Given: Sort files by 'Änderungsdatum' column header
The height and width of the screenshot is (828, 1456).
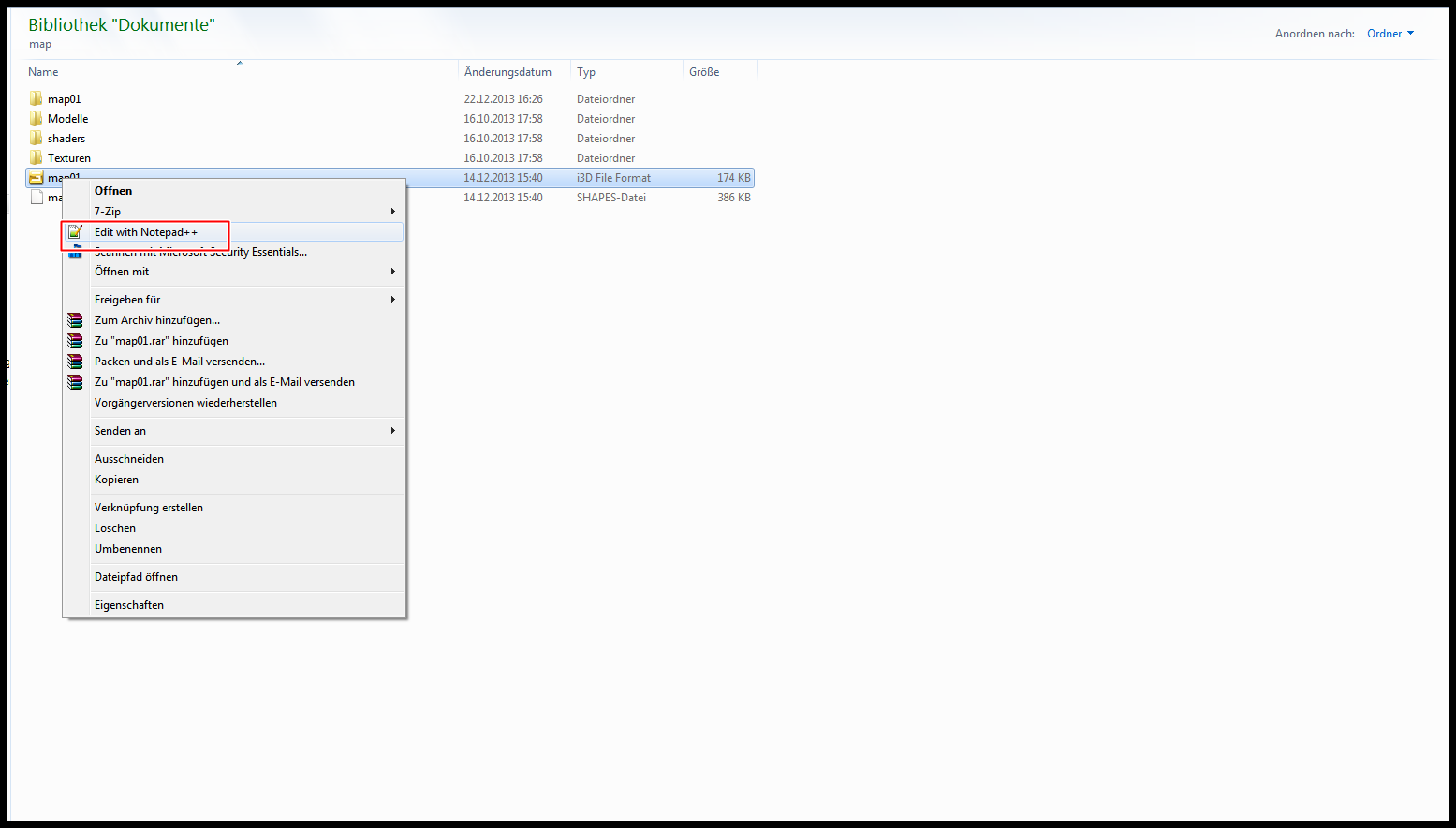Looking at the screenshot, I should tap(507, 72).
